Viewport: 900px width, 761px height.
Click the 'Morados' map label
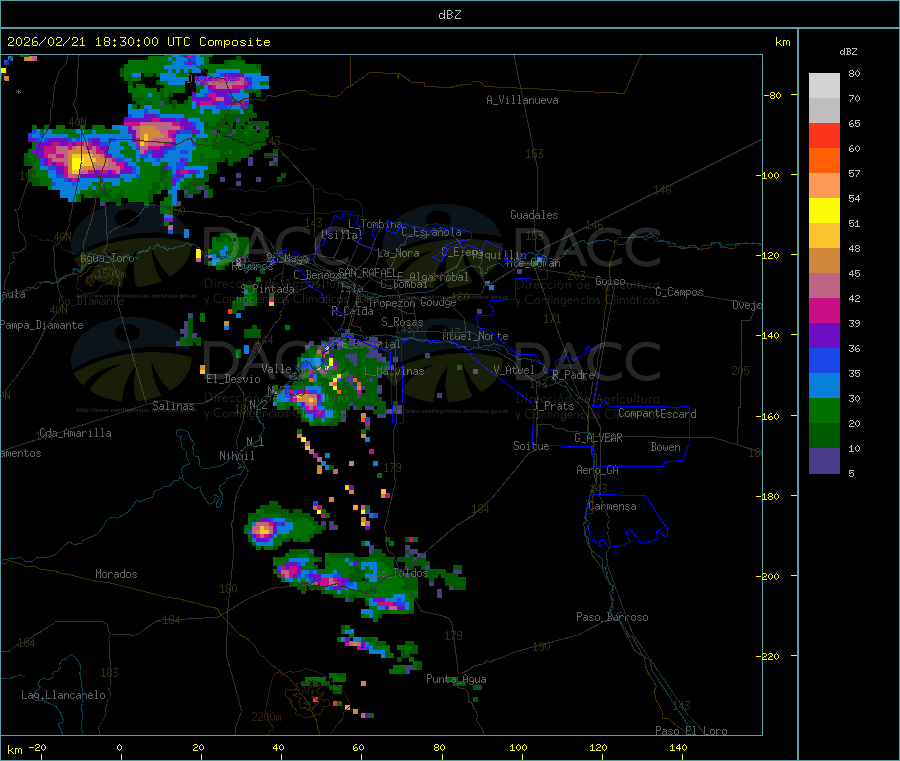click(x=117, y=574)
